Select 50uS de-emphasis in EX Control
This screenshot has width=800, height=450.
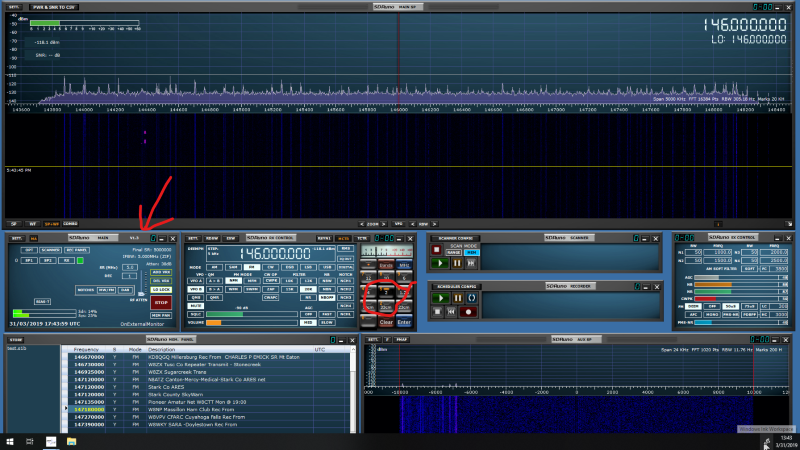click(730, 306)
